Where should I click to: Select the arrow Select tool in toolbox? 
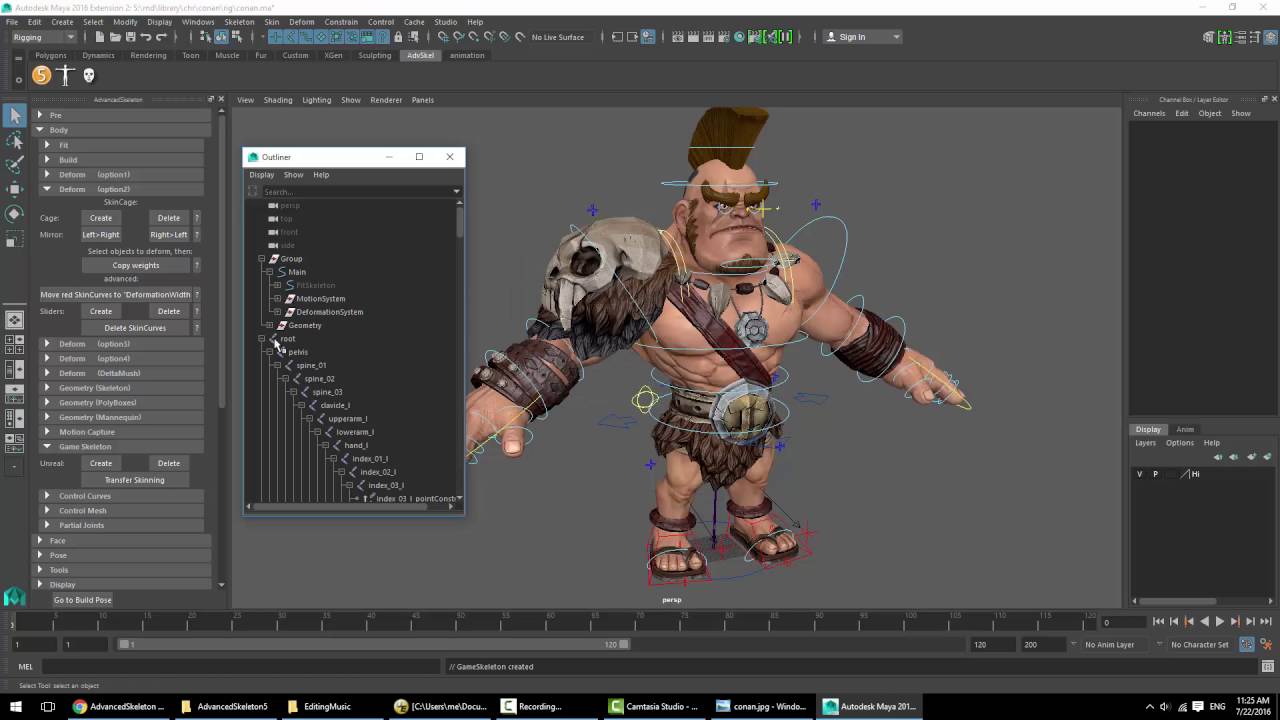click(15, 116)
